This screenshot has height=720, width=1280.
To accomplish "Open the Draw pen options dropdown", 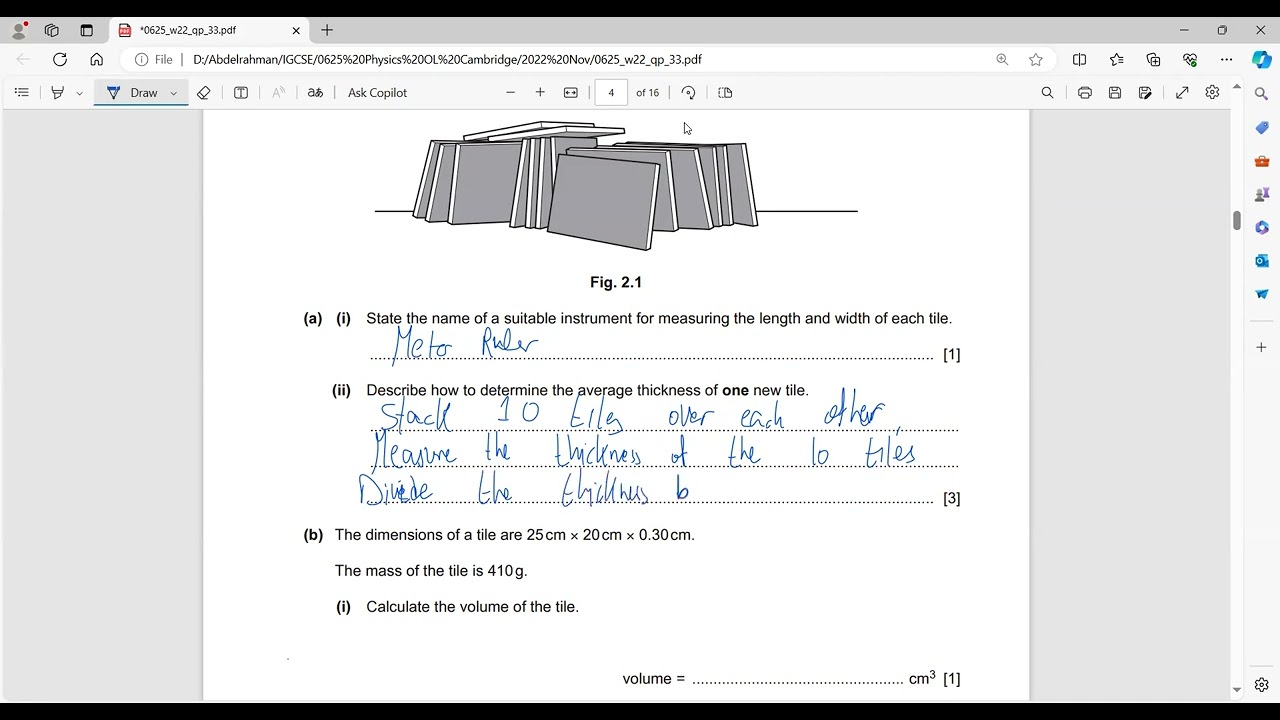I will point(174,93).
